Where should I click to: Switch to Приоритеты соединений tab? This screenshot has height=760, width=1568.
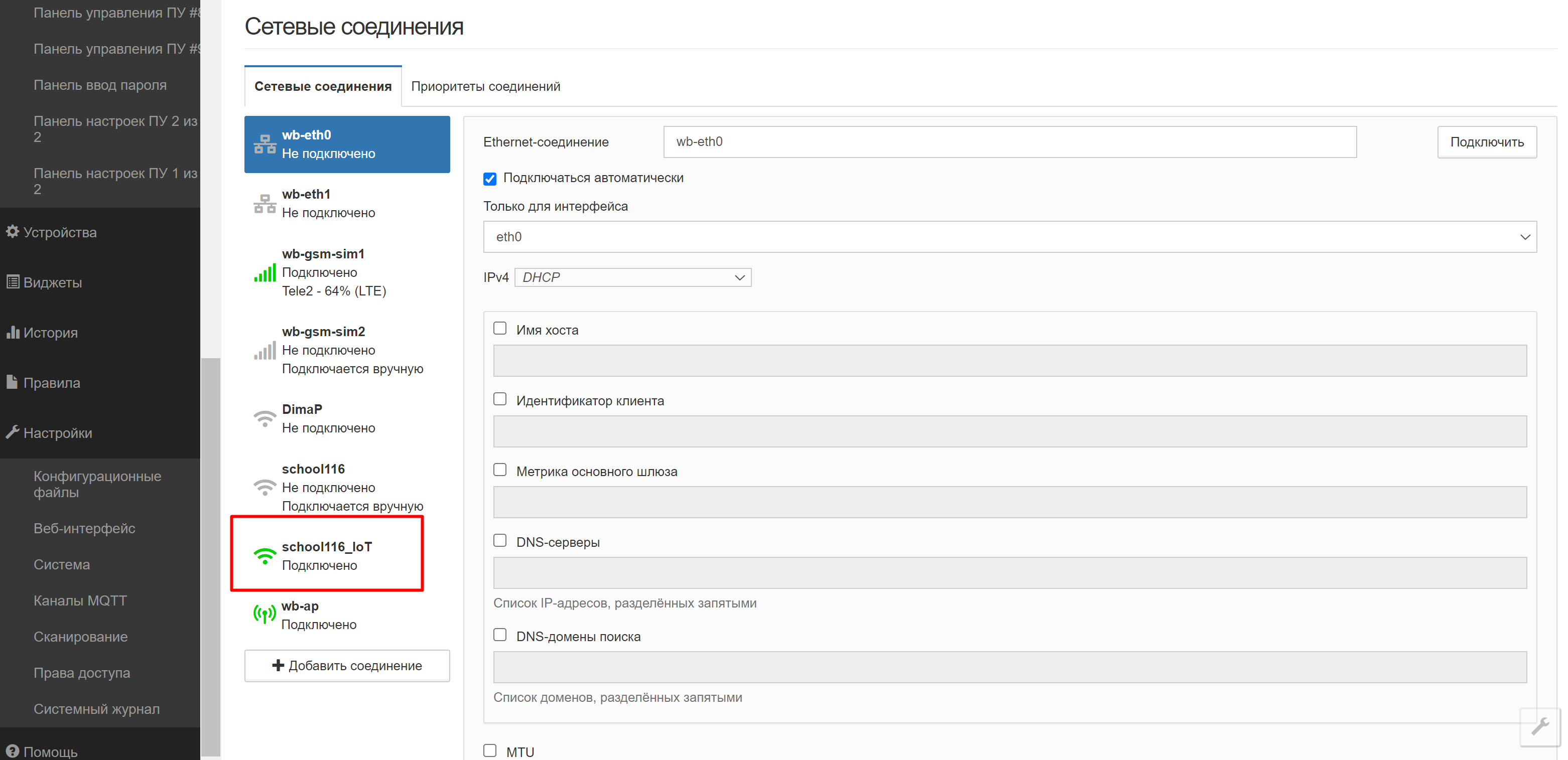[485, 86]
